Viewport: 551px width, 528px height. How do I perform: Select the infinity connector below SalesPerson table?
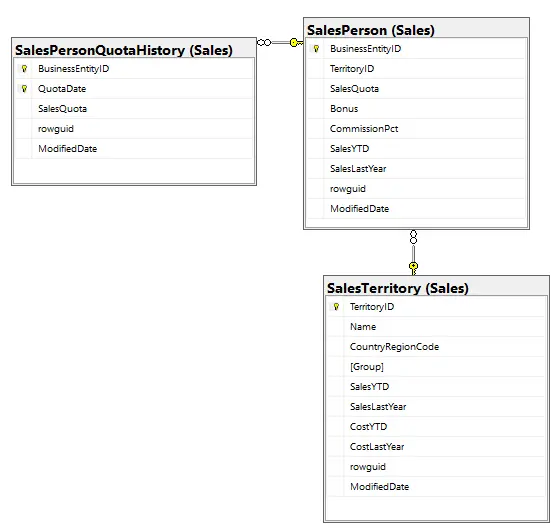tap(414, 237)
